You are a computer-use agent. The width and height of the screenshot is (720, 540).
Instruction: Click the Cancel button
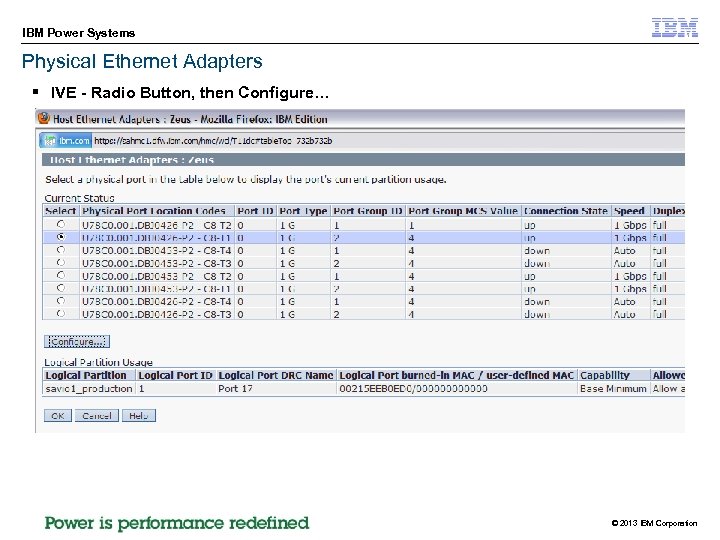[97, 416]
